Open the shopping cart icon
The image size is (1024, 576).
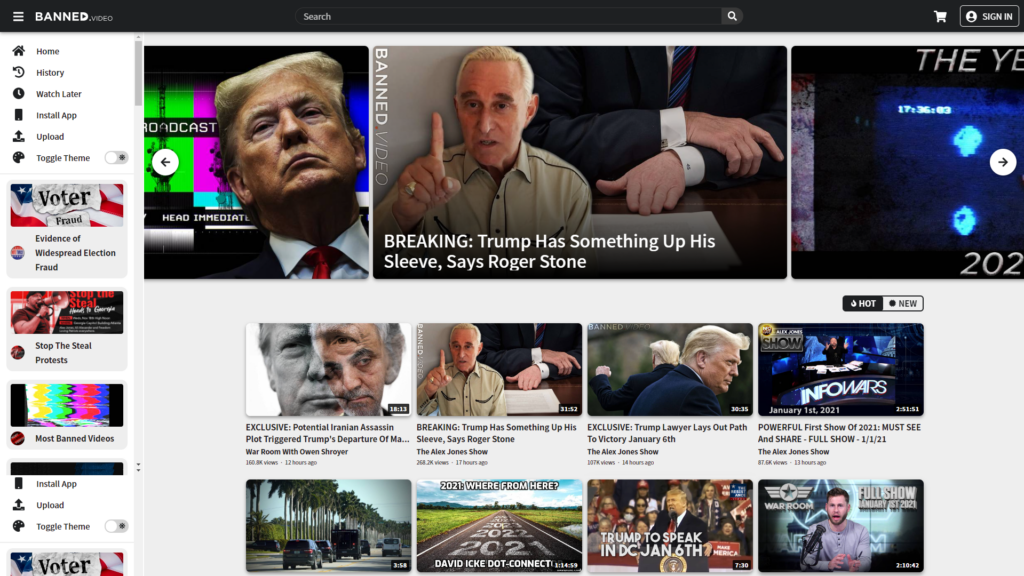(x=940, y=16)
